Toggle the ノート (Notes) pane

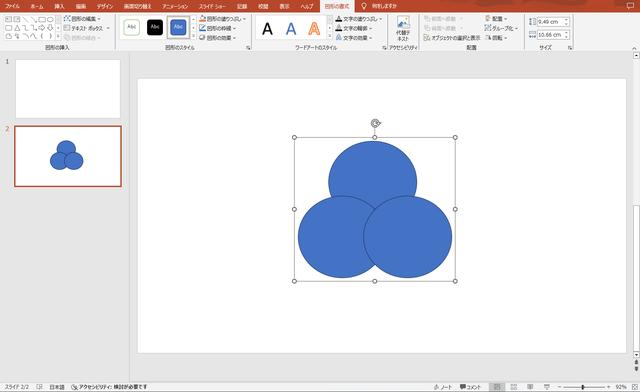[x=443, y=387]
